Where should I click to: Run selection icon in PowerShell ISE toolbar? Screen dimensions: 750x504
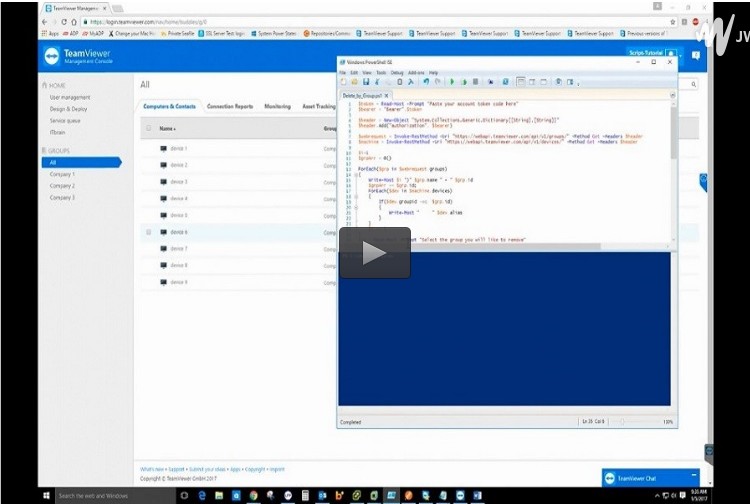pyautogui.click(x=463, y=82)
